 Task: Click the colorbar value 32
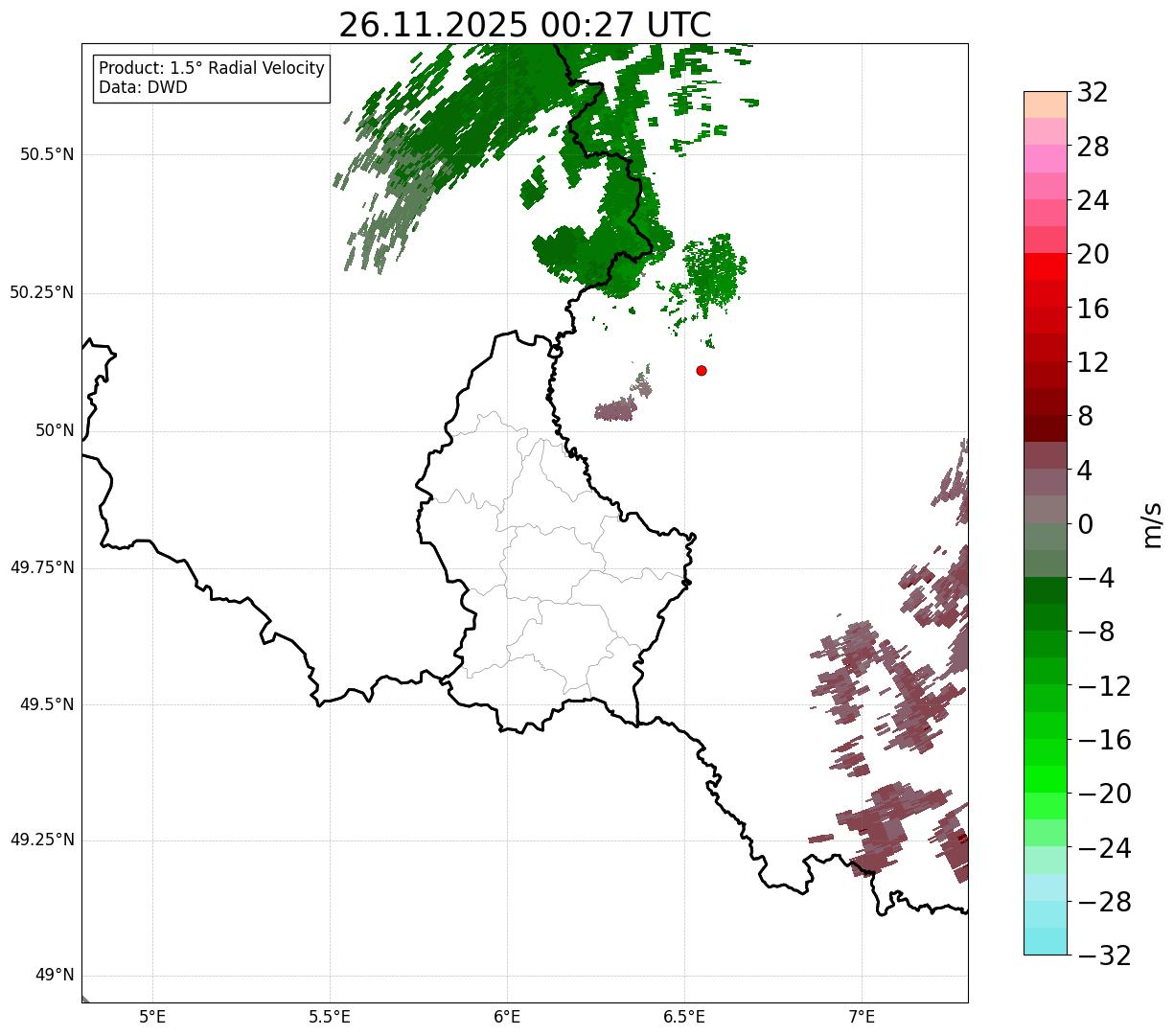1093,93
